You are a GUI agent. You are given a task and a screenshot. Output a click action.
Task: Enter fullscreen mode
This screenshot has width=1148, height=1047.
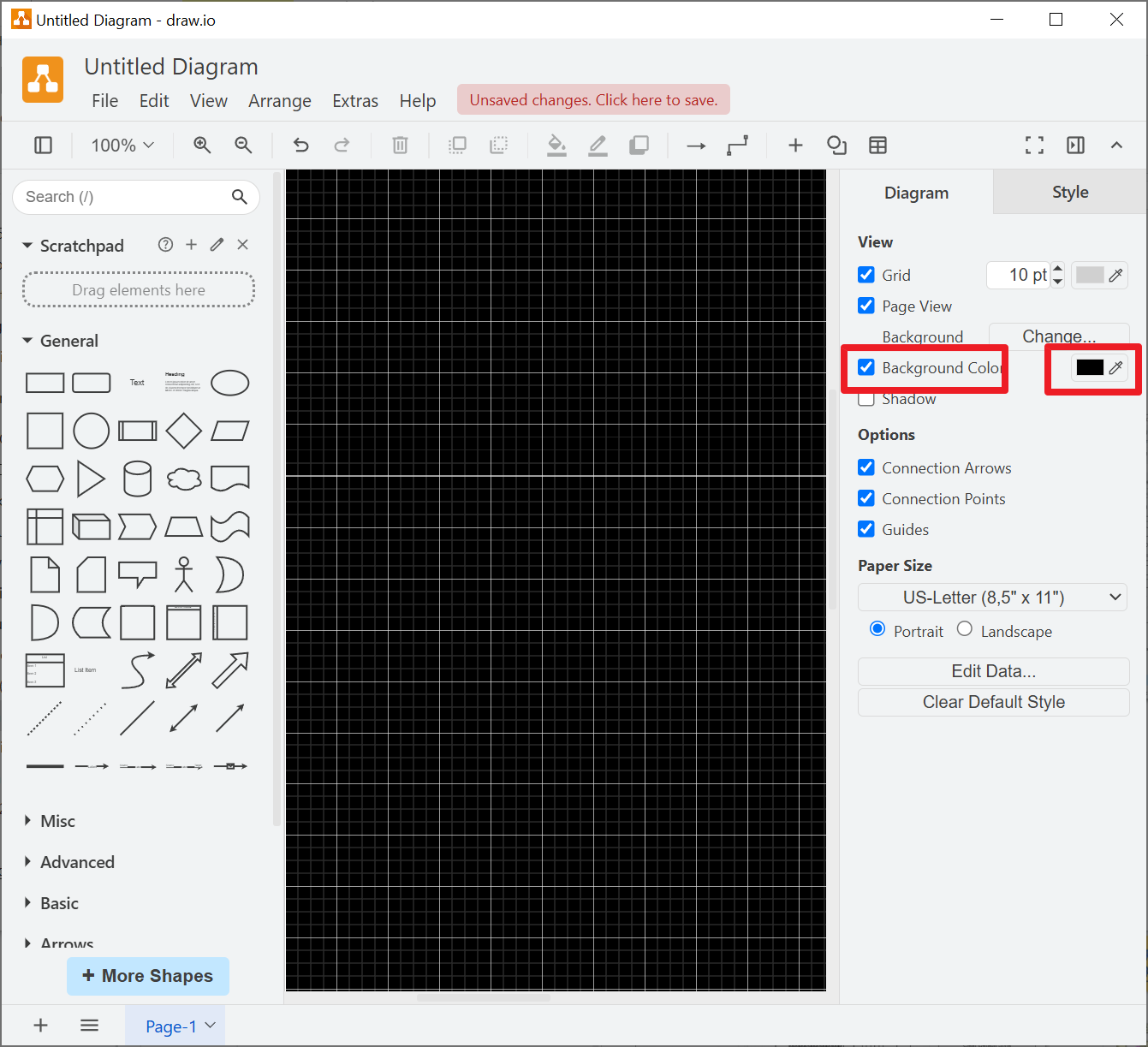[x=1034, y=146]
